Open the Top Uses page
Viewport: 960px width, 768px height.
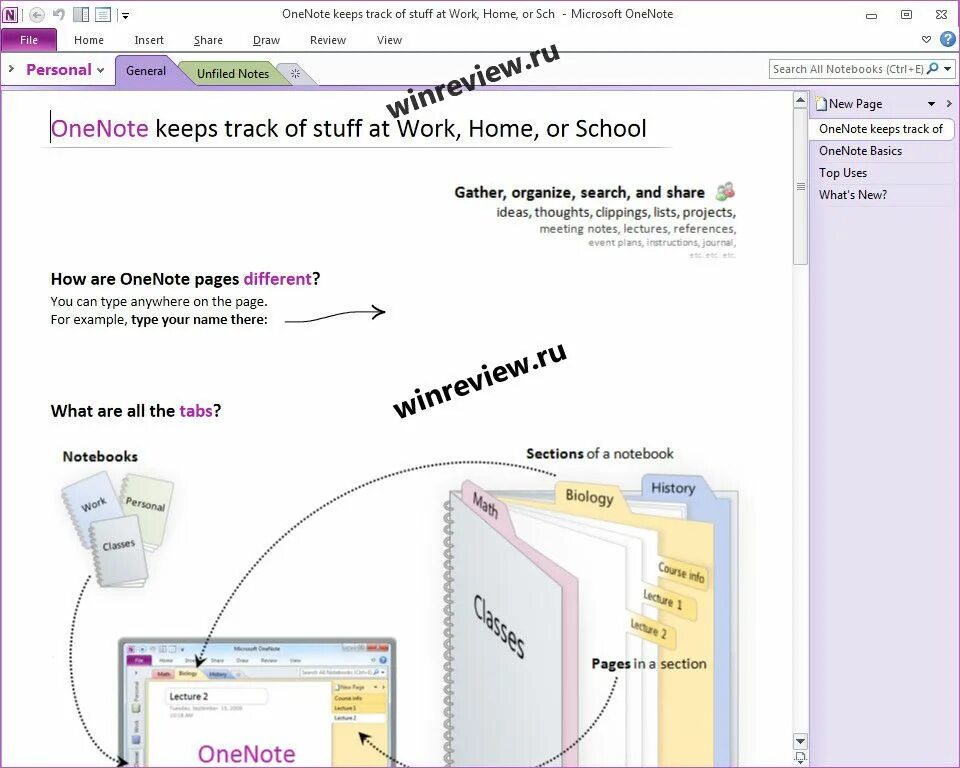pos(842,172)
